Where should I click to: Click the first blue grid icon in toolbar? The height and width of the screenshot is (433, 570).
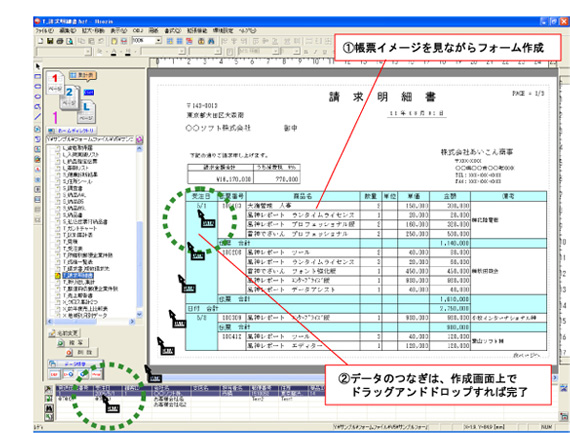(170, 41)
